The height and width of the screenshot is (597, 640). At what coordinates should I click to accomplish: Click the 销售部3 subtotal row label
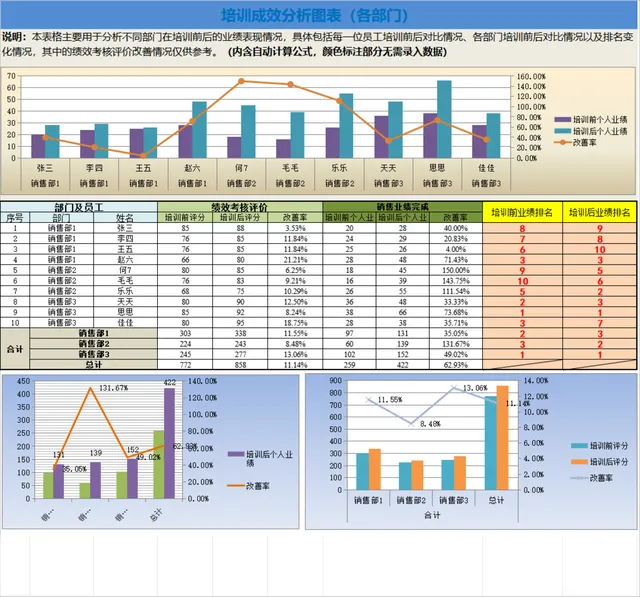tap(93, 354)
